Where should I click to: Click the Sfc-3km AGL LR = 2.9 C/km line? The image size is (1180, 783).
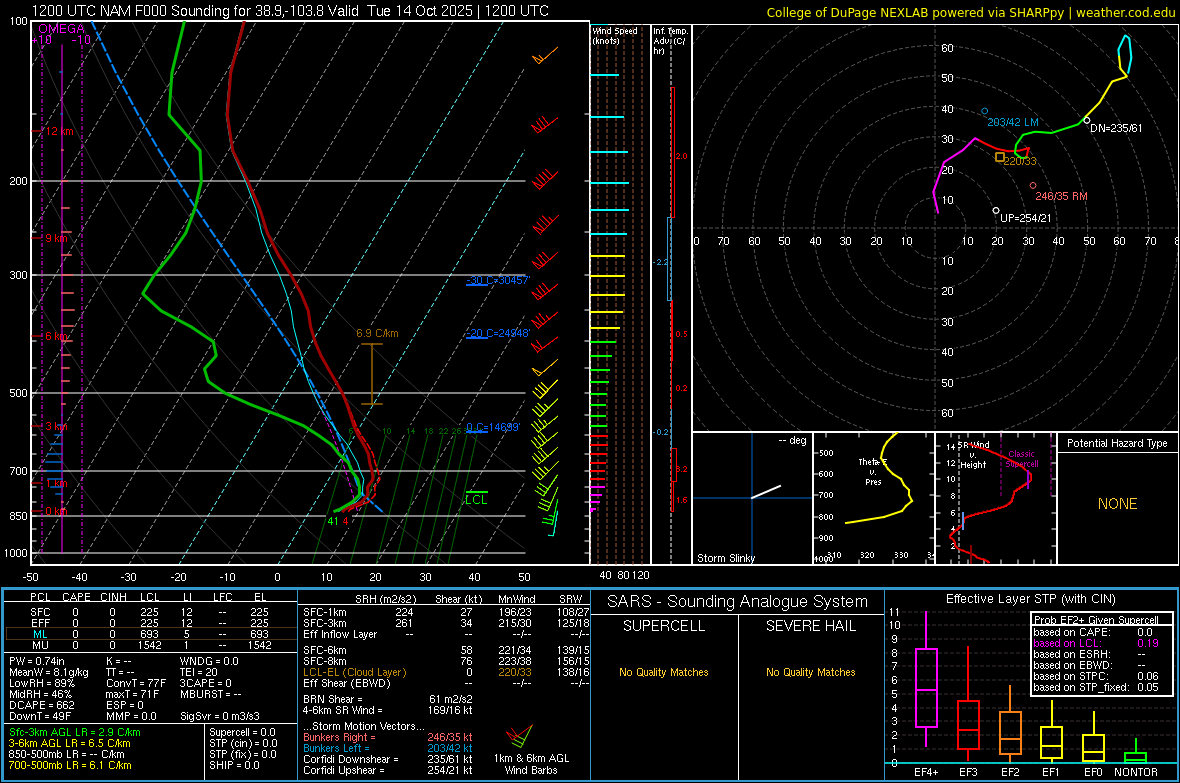75,732
